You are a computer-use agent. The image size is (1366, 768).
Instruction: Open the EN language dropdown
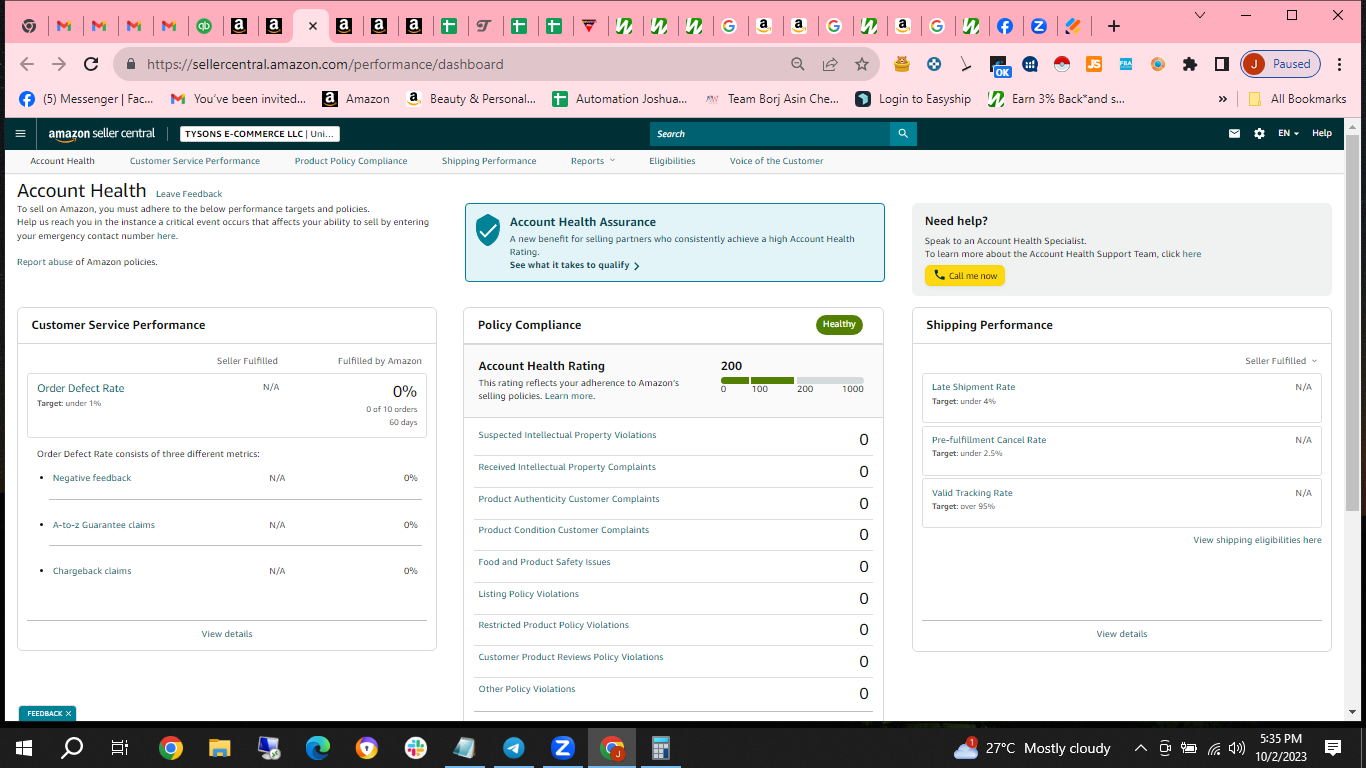(1289, 133)
